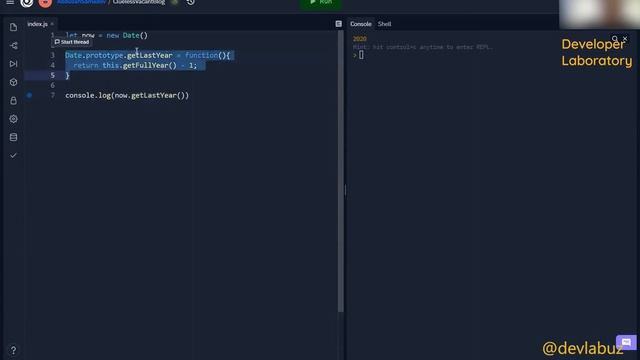Screen dimensions: 640x360
Task: Open the hamburger main menu
Action: (10, 2)
